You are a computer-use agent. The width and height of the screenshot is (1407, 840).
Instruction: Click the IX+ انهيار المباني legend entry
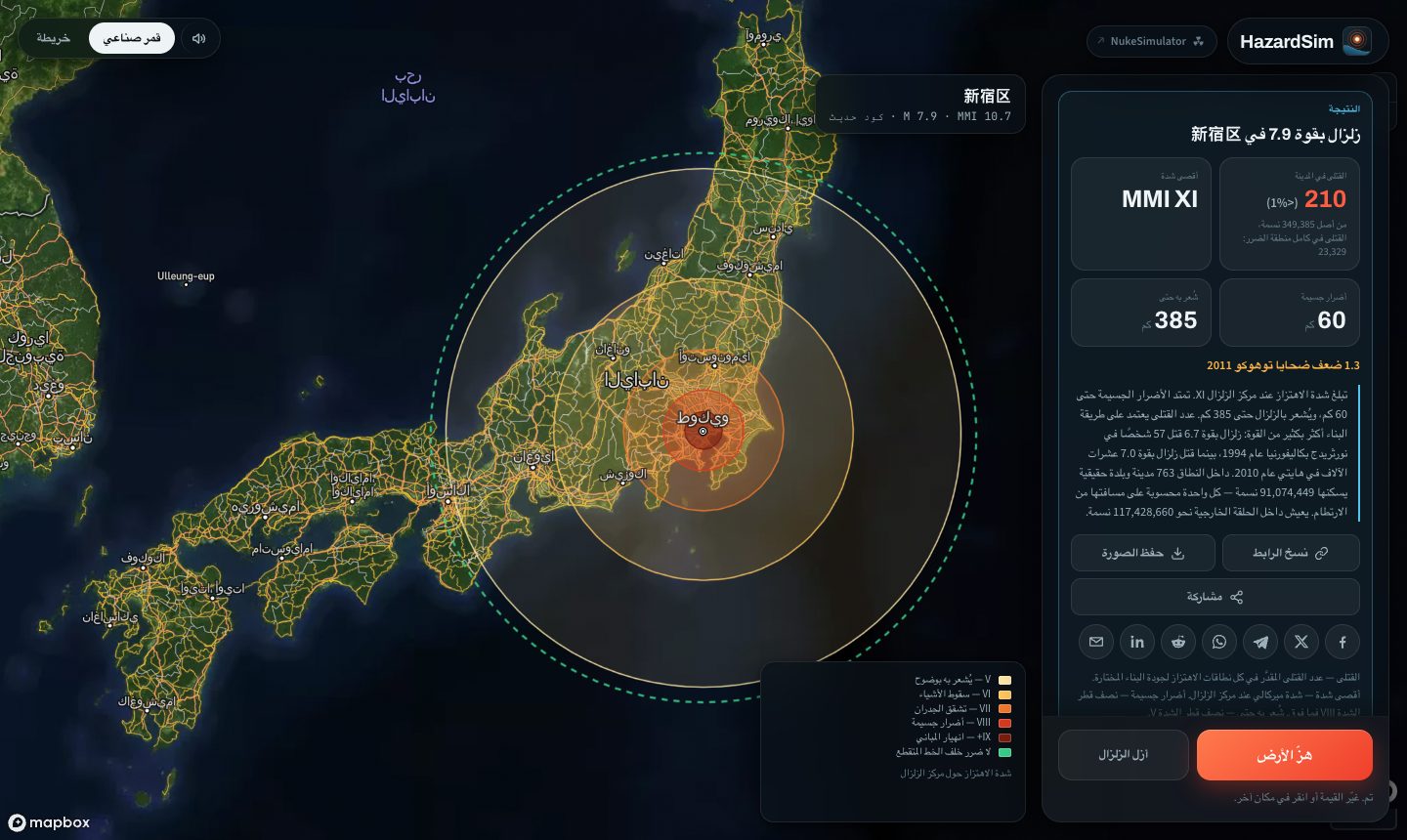pos(963,737)
